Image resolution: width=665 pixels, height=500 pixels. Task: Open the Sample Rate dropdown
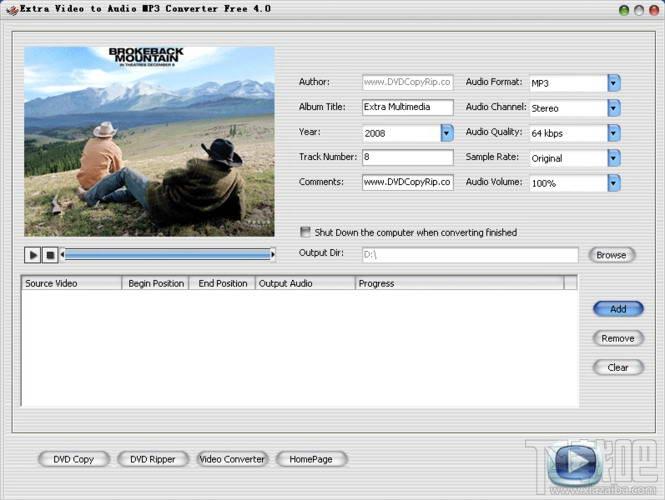[614, 158]
